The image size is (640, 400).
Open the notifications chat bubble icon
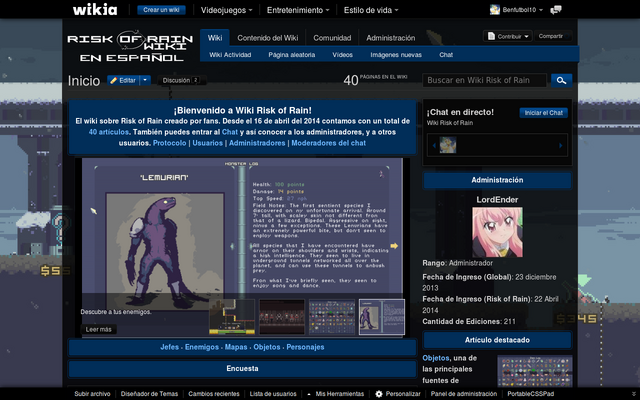(556, 10)
